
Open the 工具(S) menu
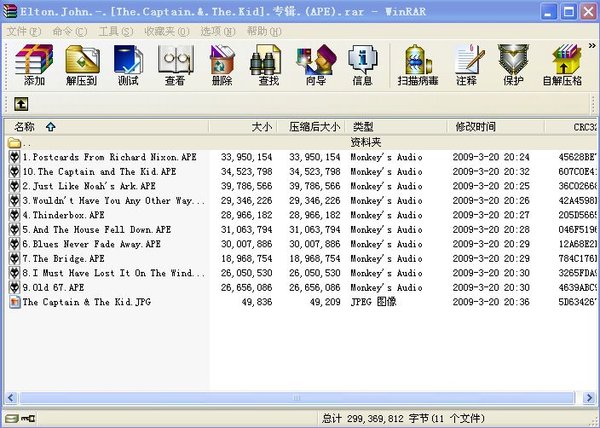tap(116, 31)
